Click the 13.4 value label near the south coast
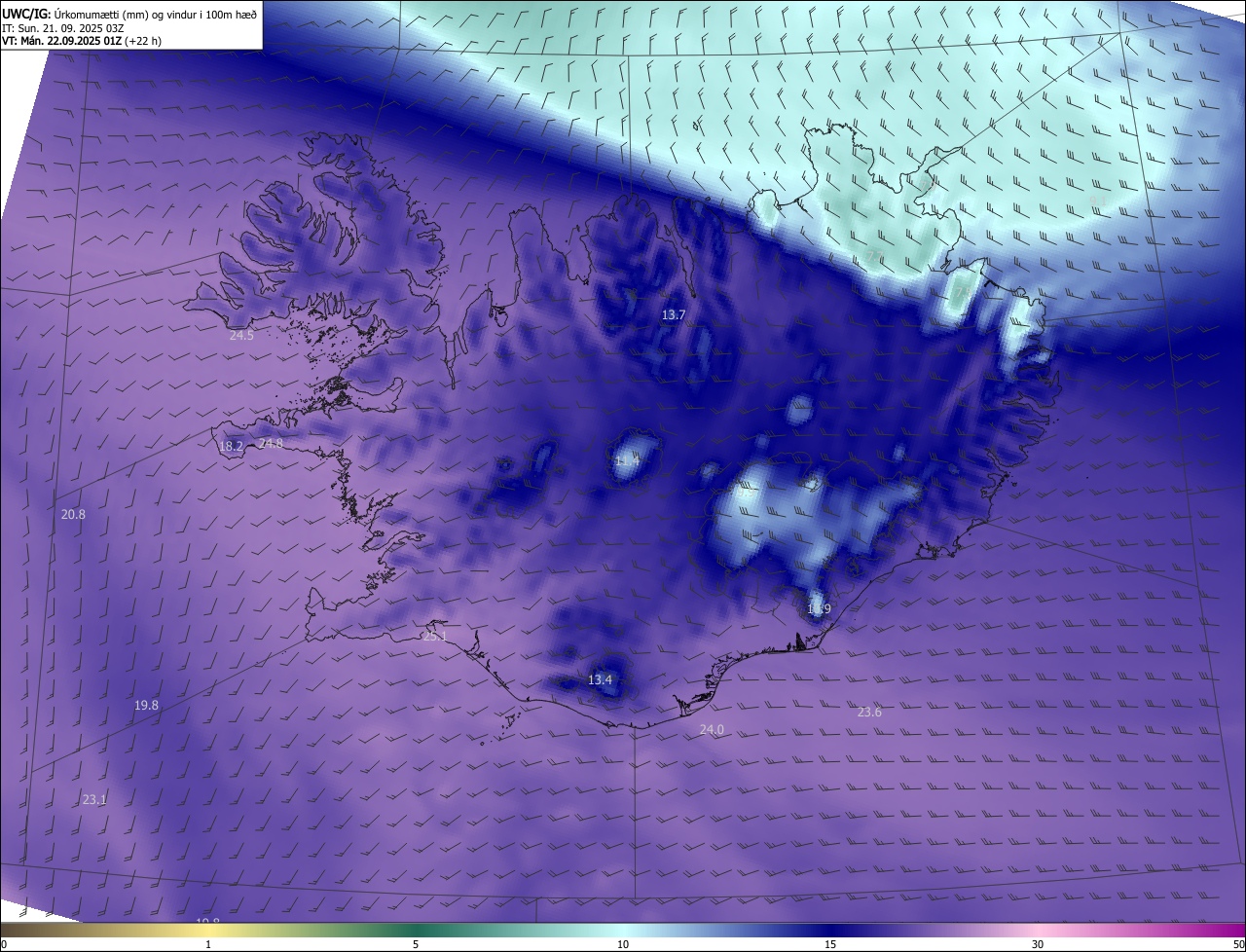This screenshot has height=952, width=1246. pyautogui.click(x=600, y=679)
